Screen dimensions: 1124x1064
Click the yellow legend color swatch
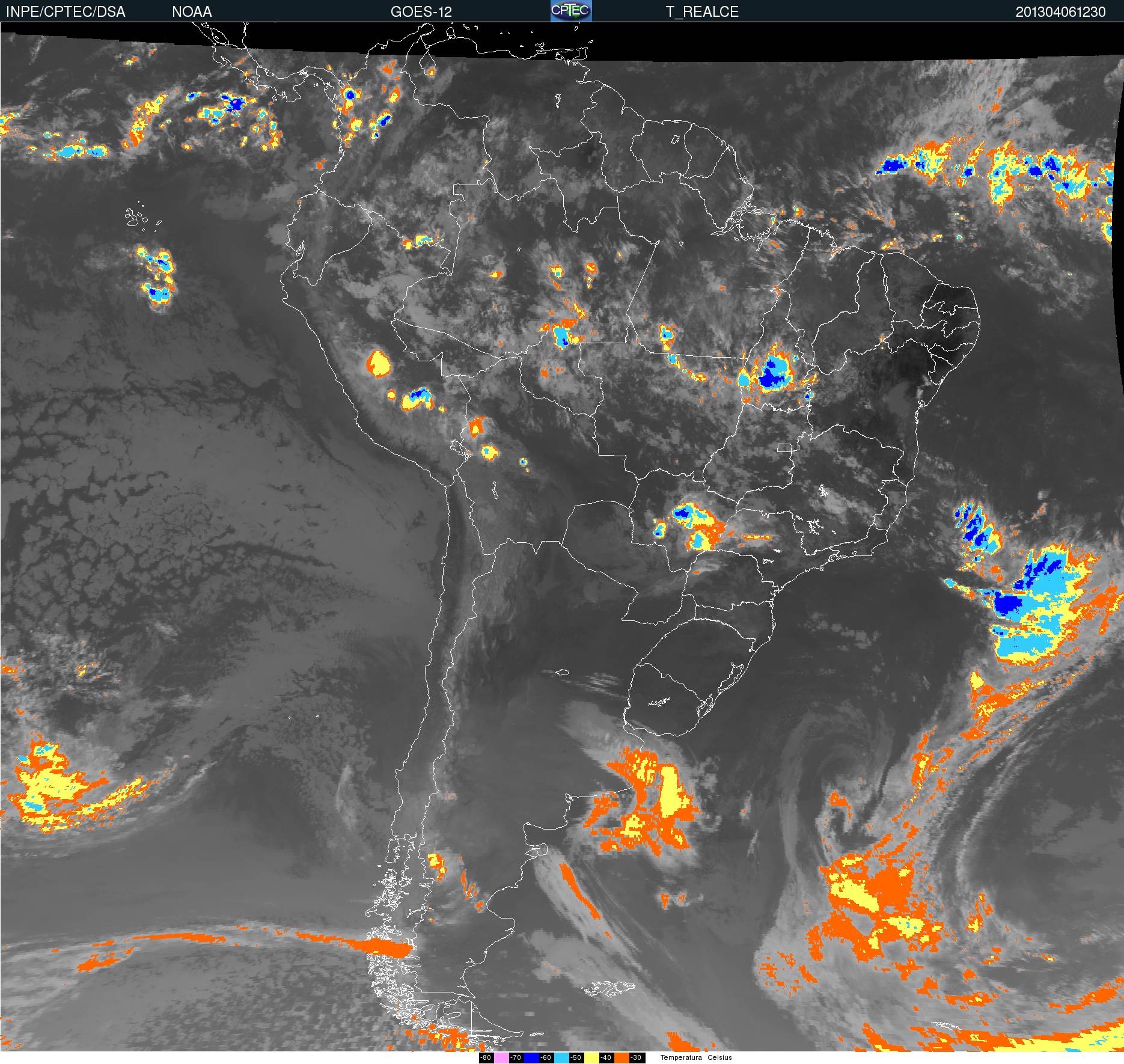pos(591,1057)
